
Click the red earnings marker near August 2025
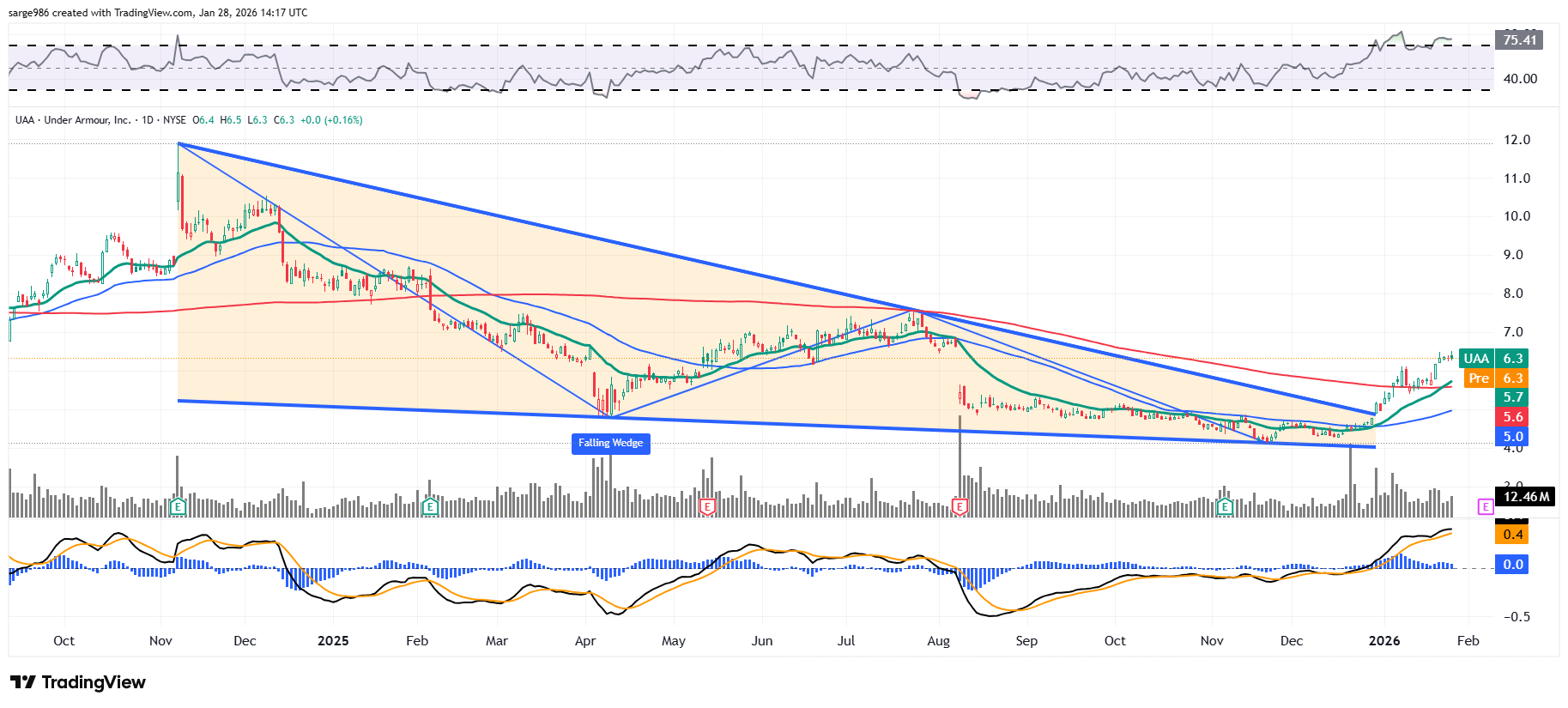coord(960,507)
